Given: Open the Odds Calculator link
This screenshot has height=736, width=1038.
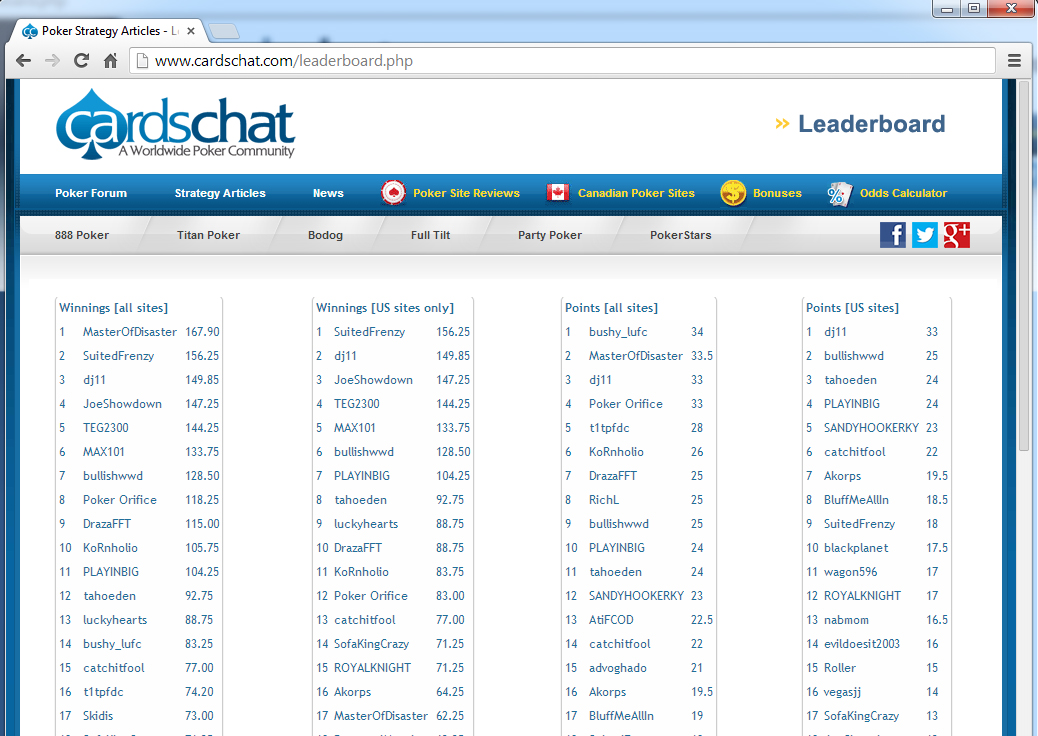Looking at the screenshot, I should click(x=903, y=193).
